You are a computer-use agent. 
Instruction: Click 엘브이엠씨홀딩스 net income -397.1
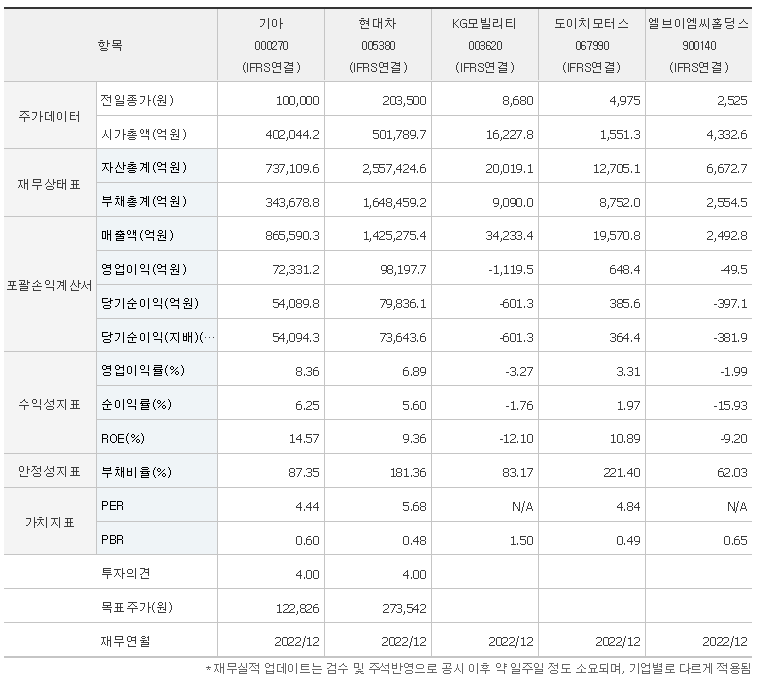click(730, 304)
